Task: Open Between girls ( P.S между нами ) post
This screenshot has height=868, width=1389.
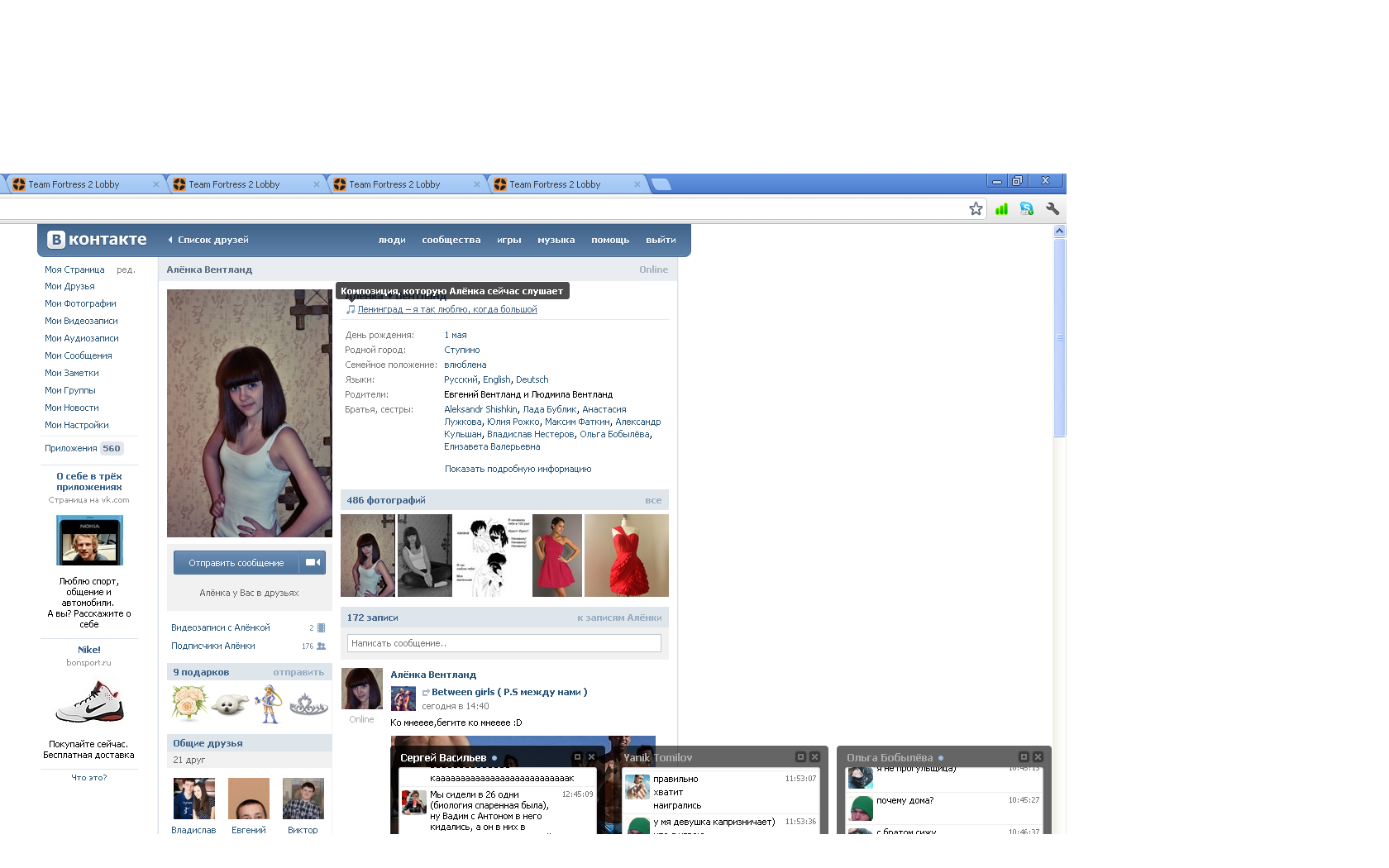Action: point(509,692)
